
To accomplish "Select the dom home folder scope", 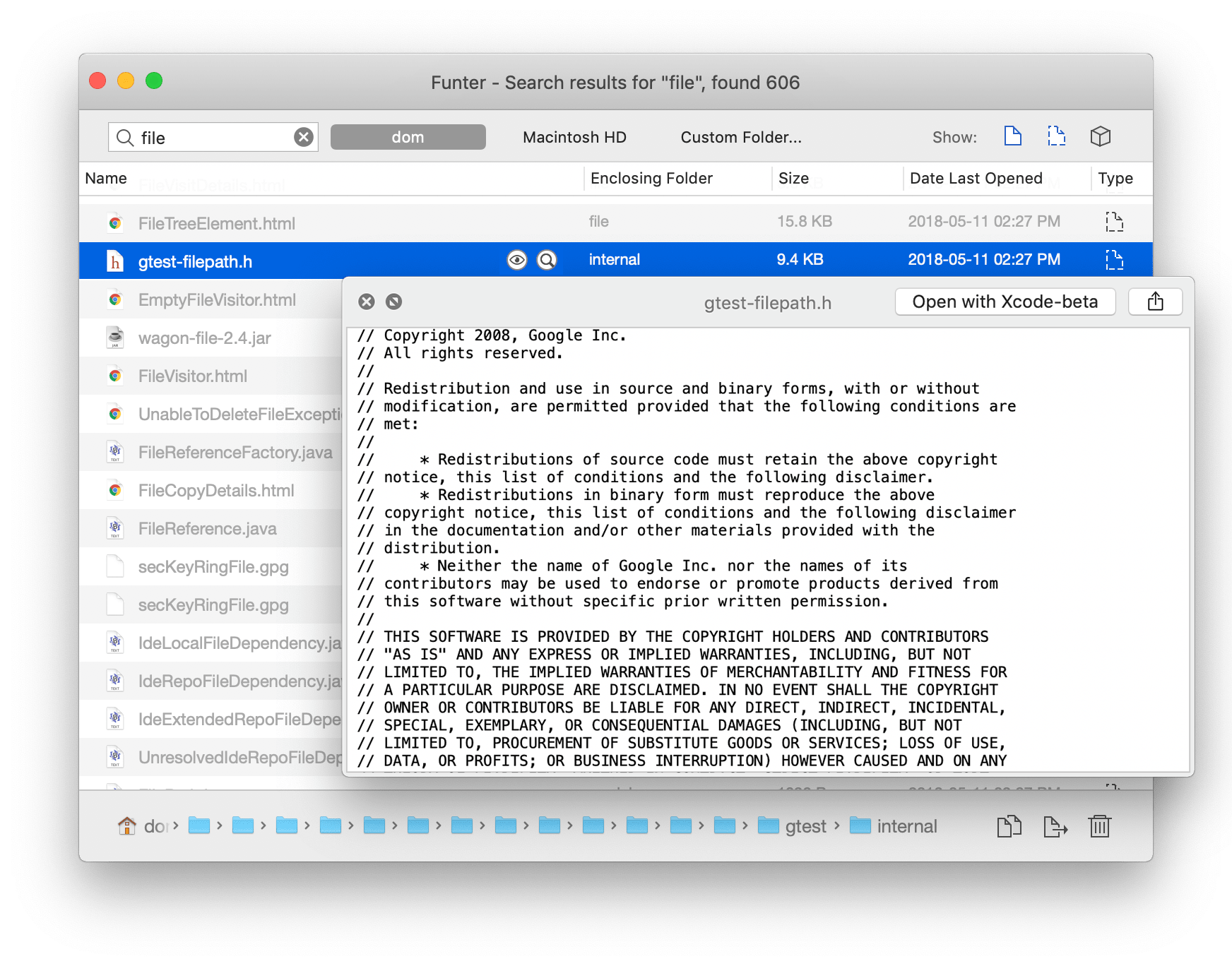I will pos(408,137).
